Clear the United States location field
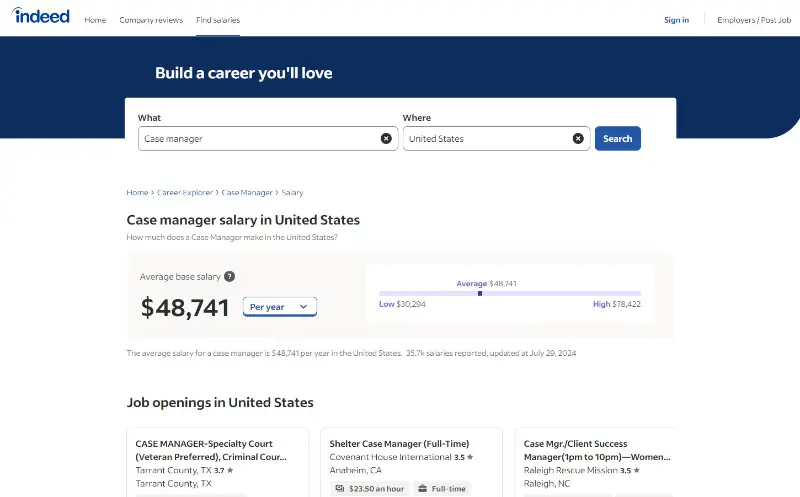This screenshot has width=800, height=497. coord(578,138)
